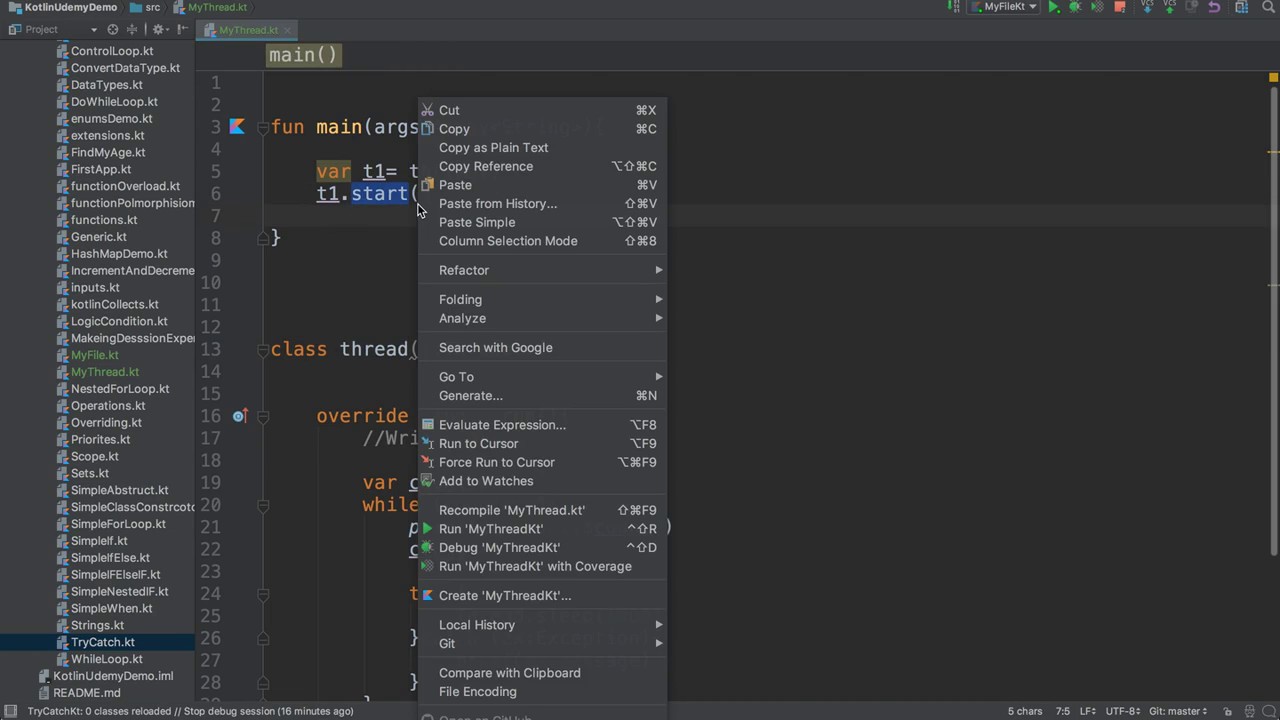Click the 7:5 cursor position in the status bar
The image size is (1280, 720).
point(1062,711)
